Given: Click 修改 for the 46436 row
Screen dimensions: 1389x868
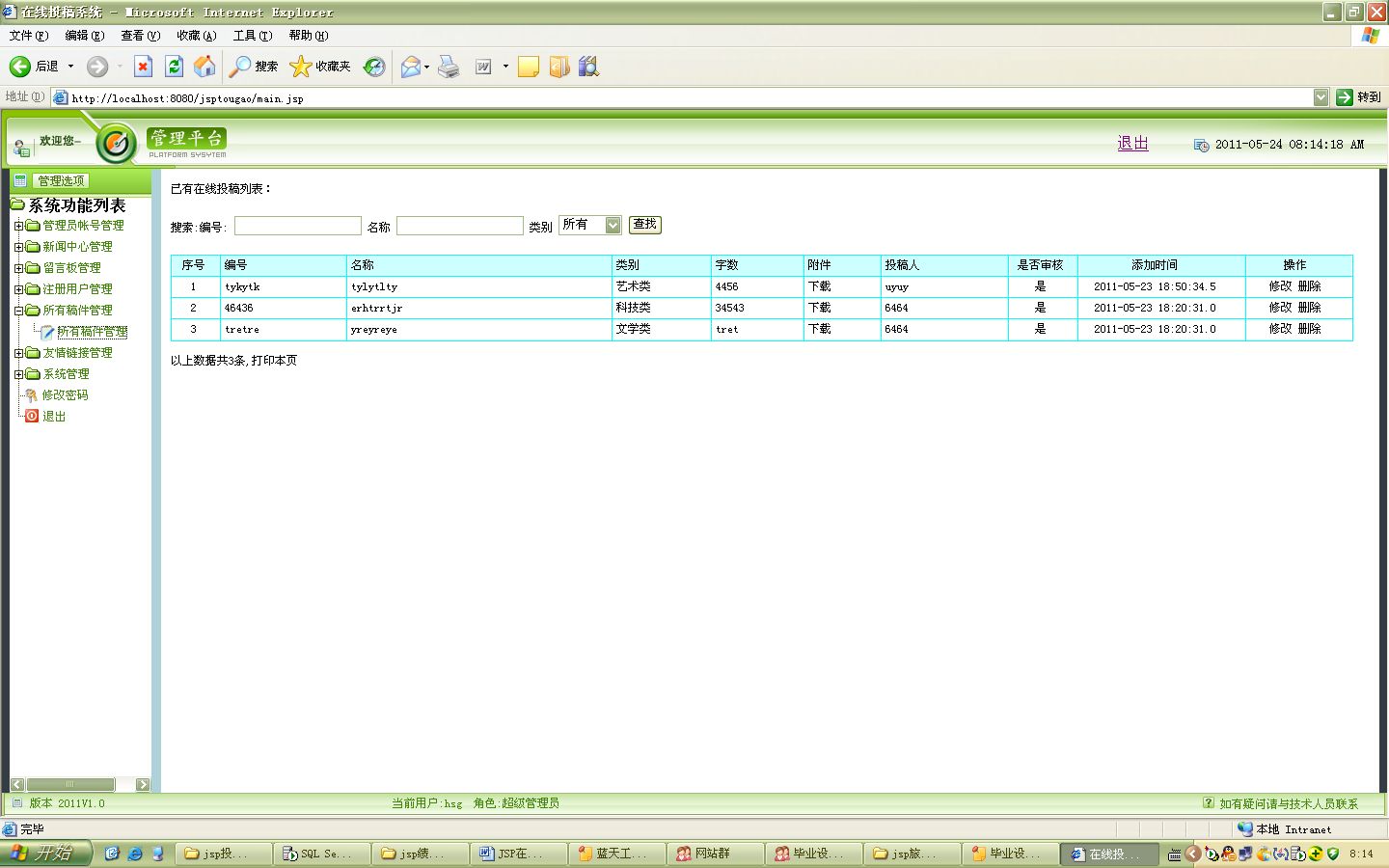Looking at the screenshot, I should pyautogui.click(x=1280, y=308).
